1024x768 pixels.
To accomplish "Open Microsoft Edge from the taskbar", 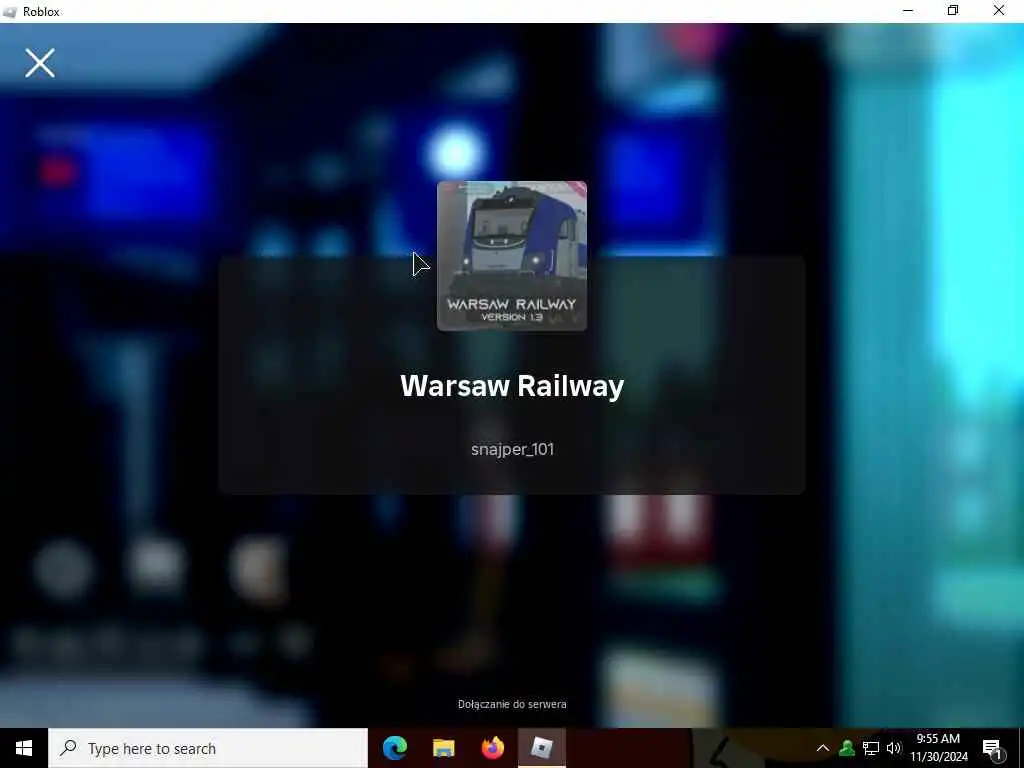I will (x=395, y=748).
